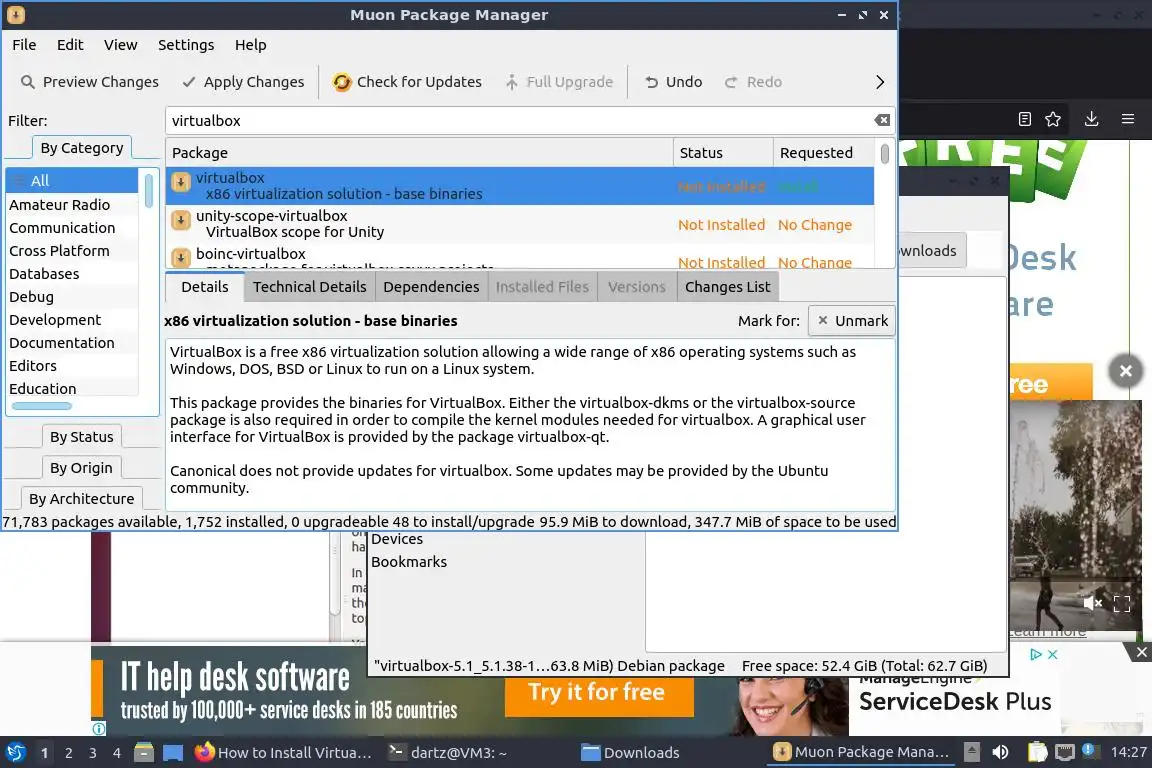Click the Full Upgrade arrow icon

[x=511, y=82]
